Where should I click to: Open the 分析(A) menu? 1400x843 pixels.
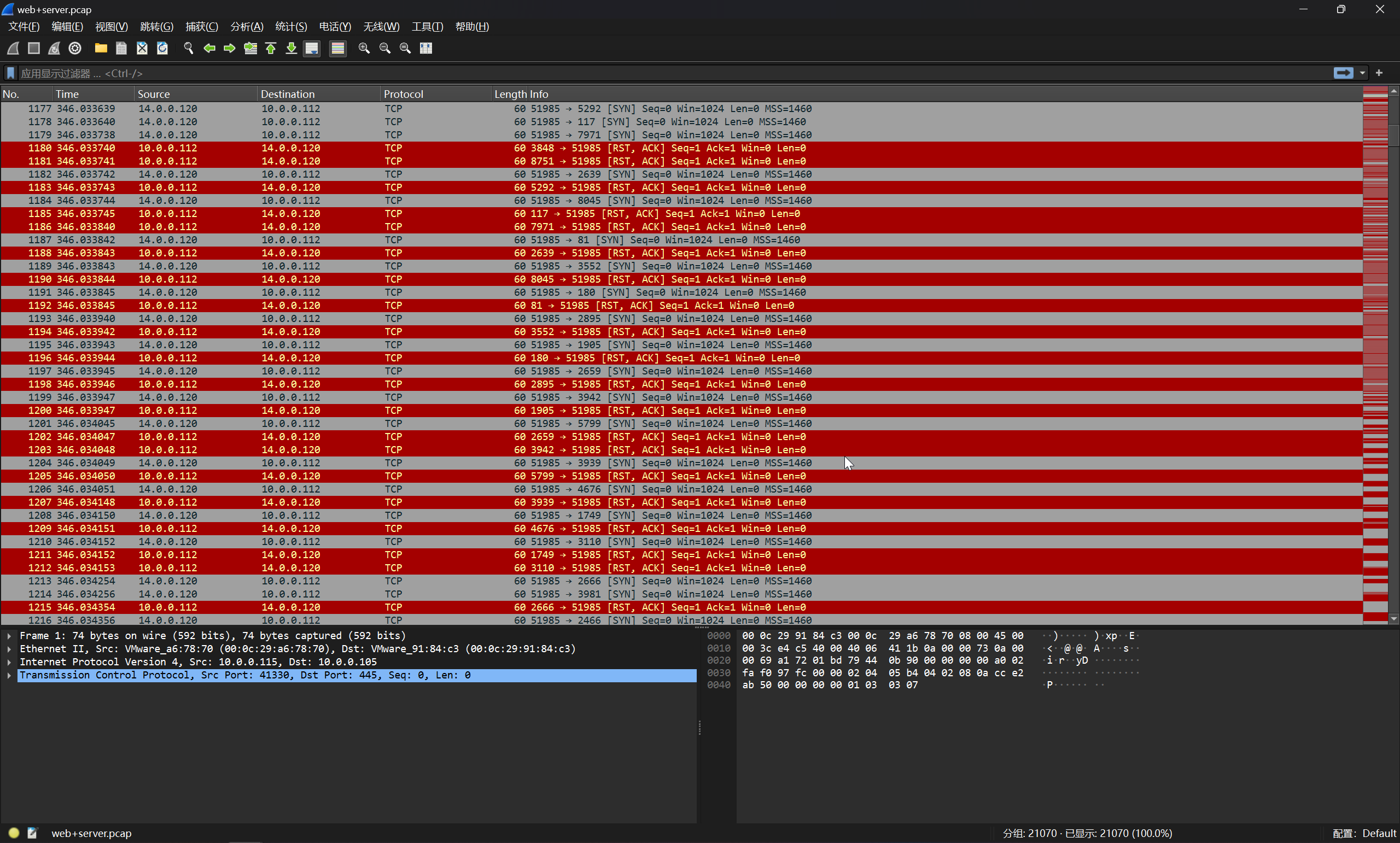(x=247, y=27)
